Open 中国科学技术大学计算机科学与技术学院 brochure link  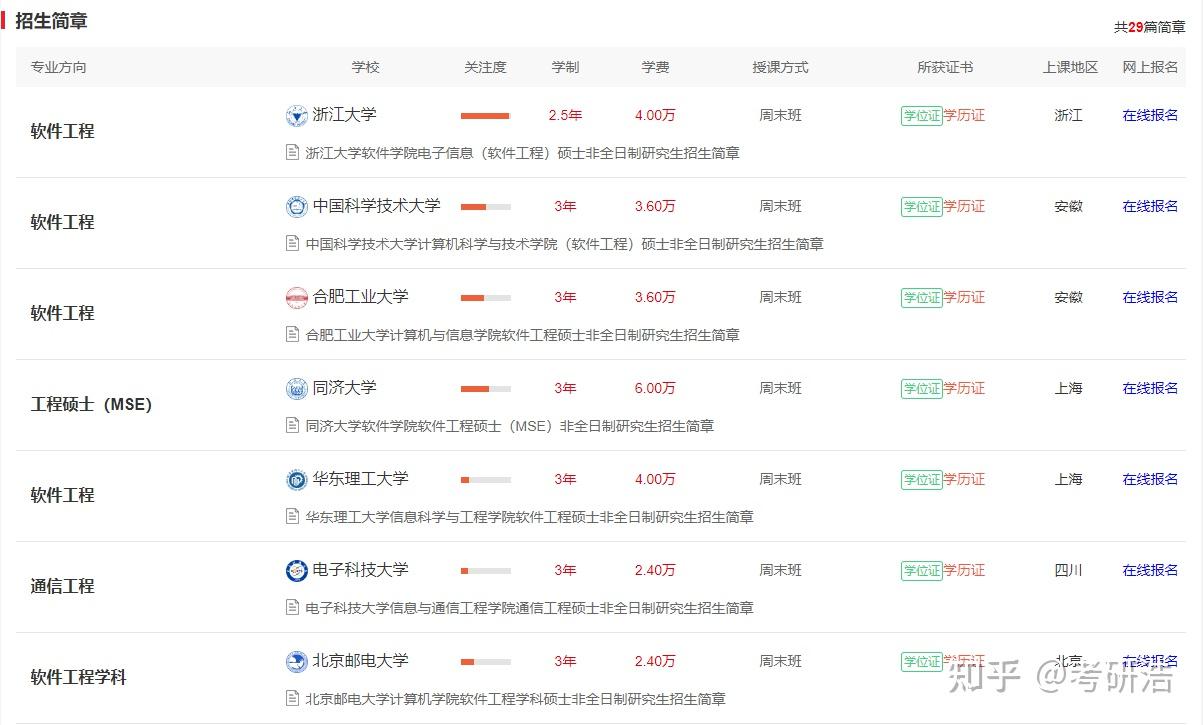(564, 244)
